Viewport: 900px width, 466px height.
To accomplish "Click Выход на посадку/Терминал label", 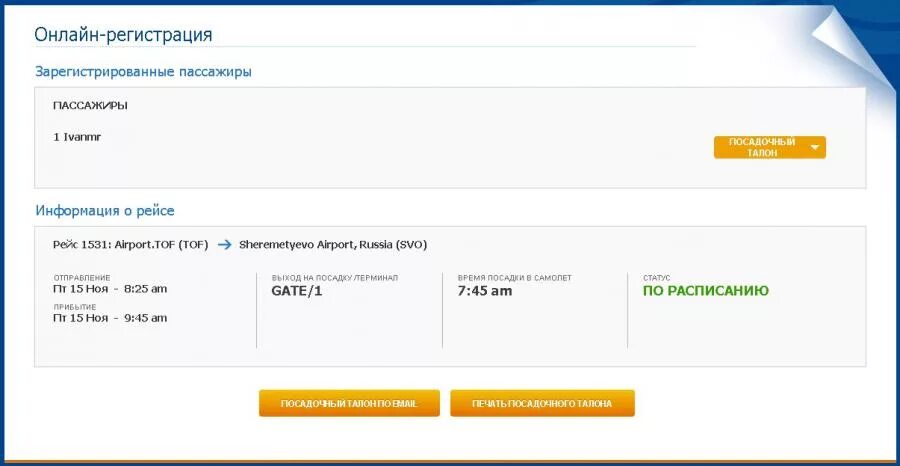I will pos(335,278).
